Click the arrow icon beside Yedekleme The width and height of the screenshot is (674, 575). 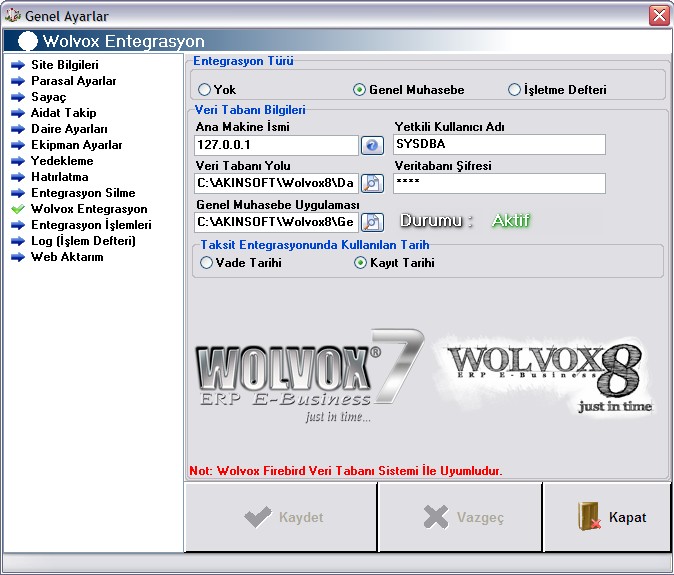[18, 161]
